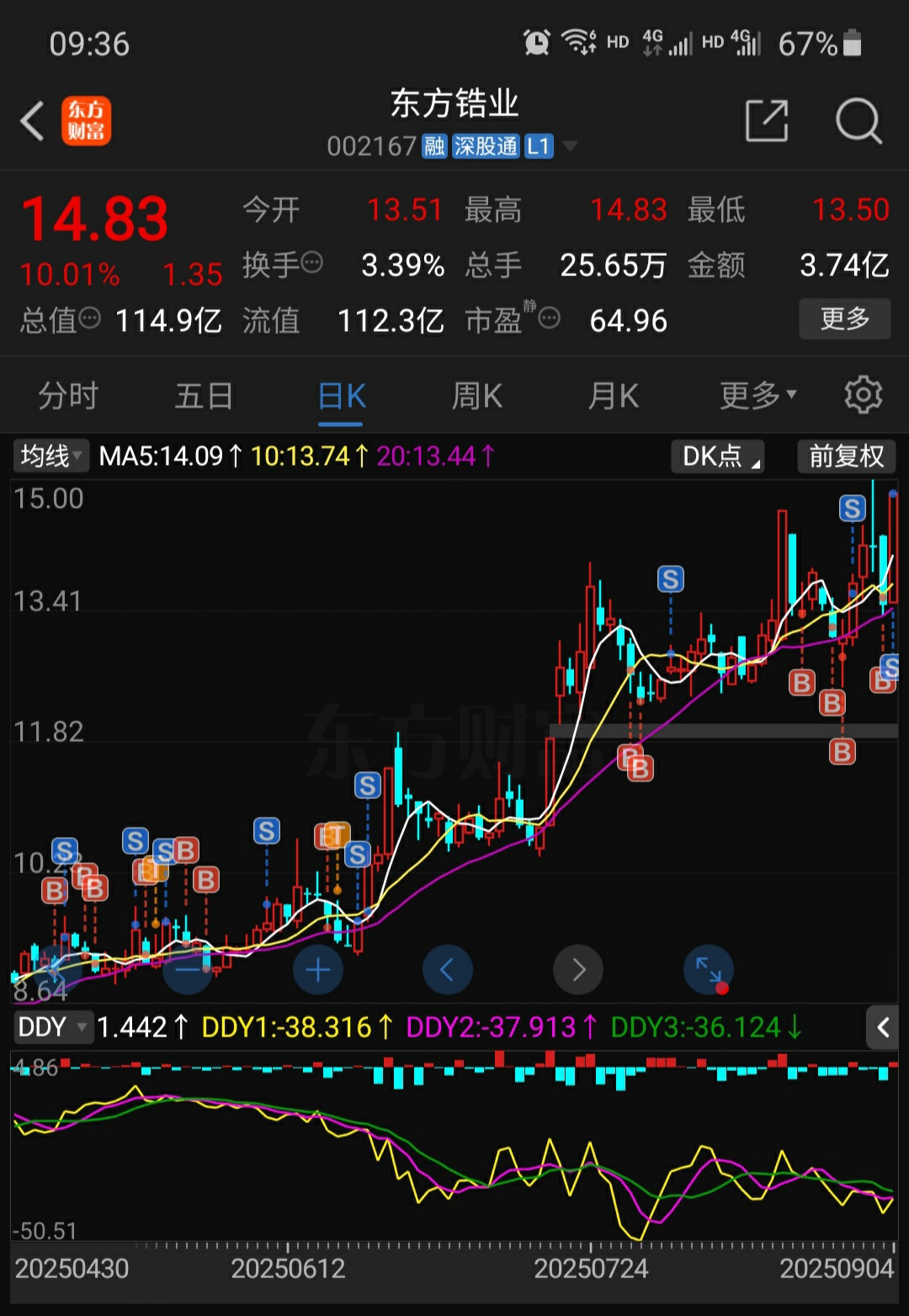This screenshot has width=909, height=1316.
Task: Tap the 东方财富 orange logo icon
Action: [86, 121]
